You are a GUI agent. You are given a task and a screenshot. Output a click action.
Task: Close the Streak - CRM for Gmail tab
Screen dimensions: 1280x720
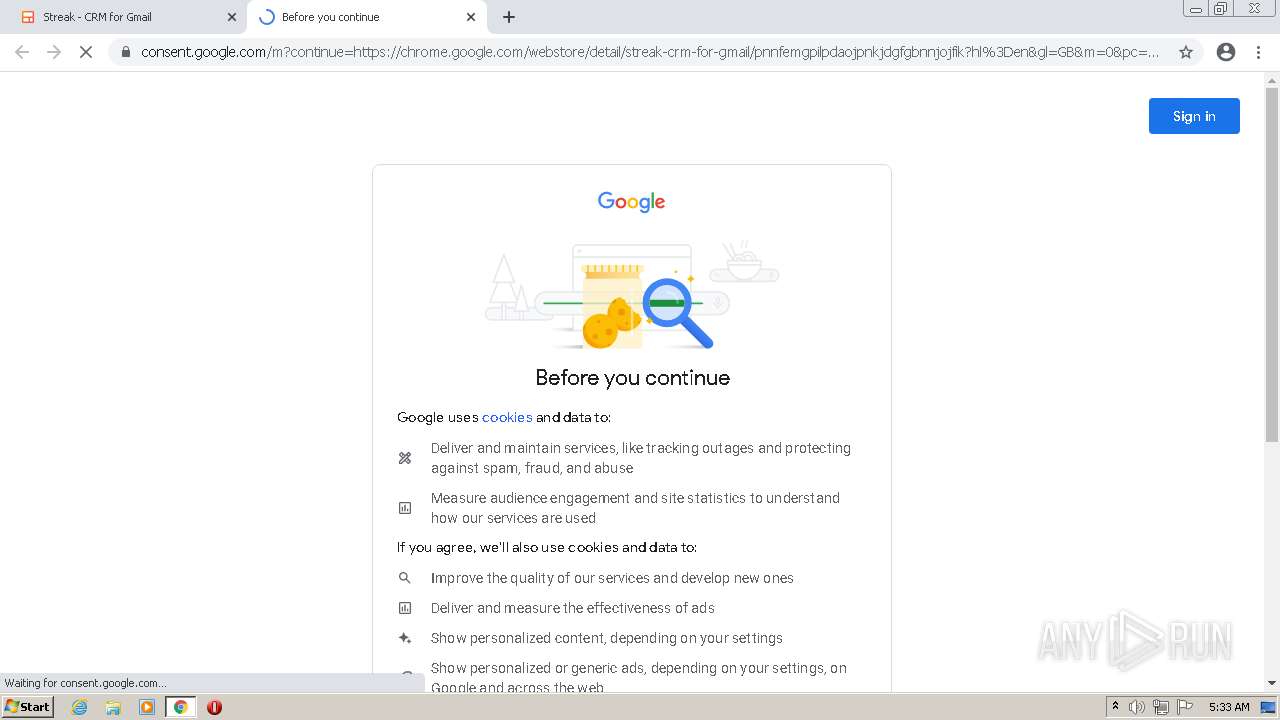(232, 17)
